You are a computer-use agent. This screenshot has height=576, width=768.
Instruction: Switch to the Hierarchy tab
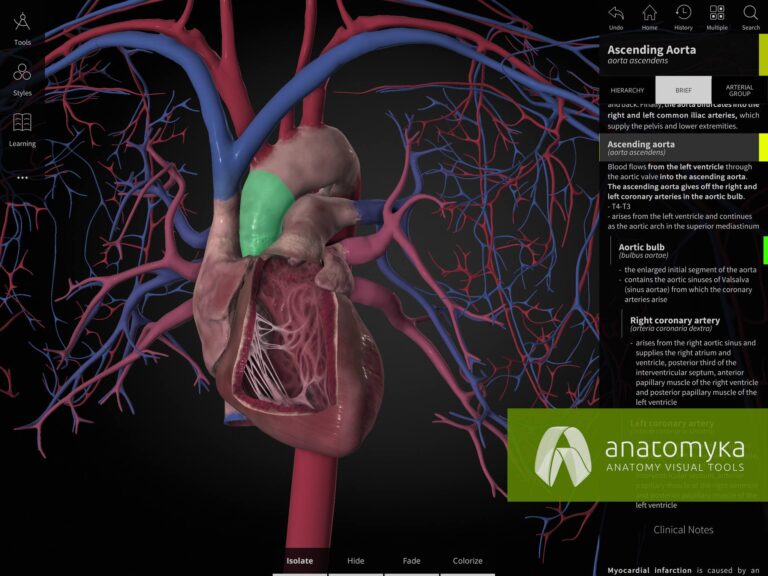coord(627,90)
